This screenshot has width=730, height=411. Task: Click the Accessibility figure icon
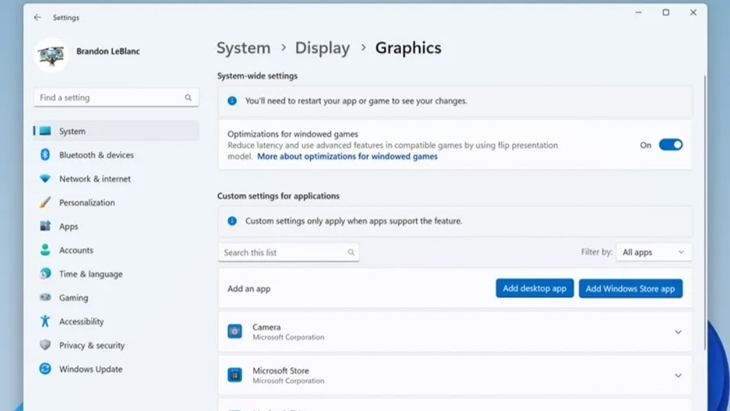tap(45, 321)
